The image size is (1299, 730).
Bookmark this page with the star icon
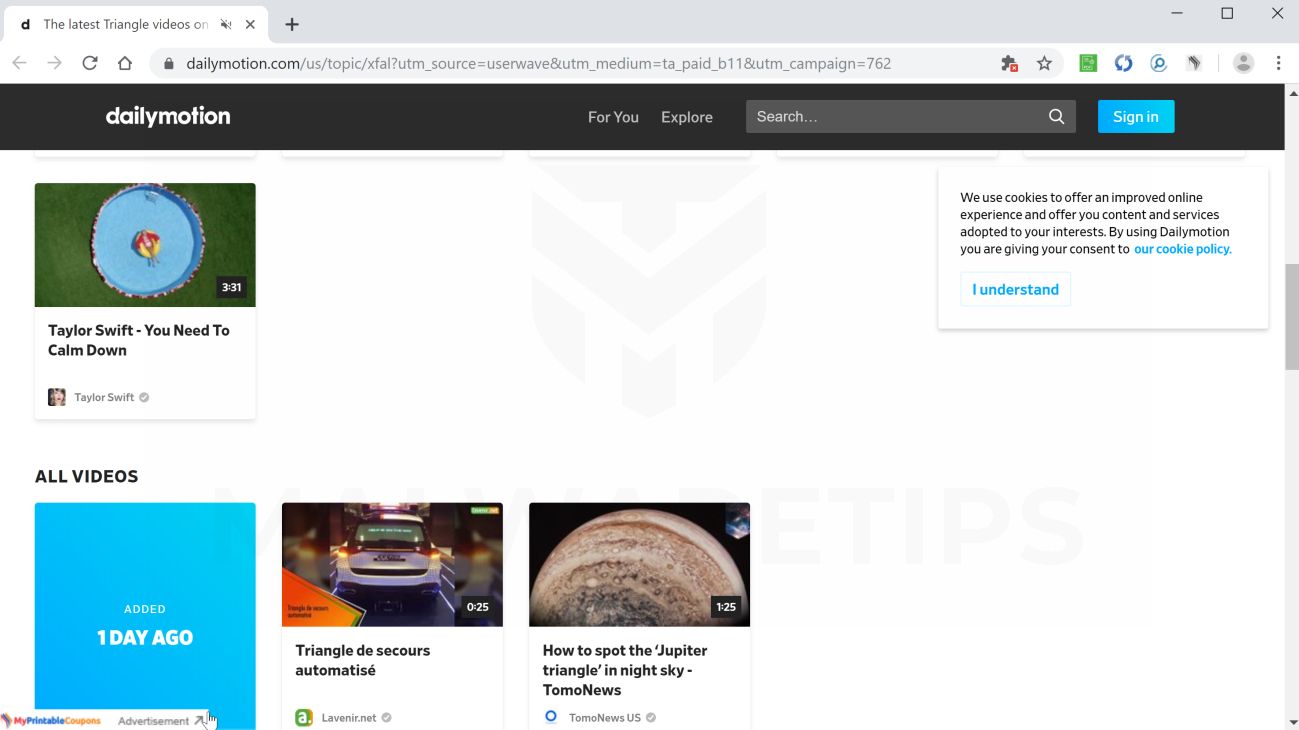pyautogui.click(x=1044, y=63)
